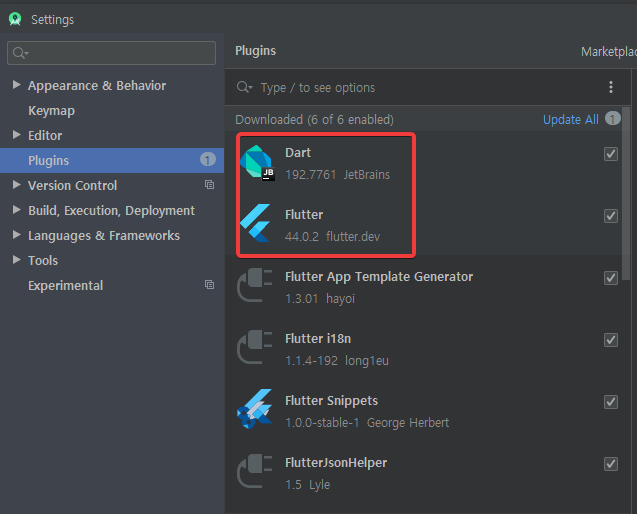The image size is (637, 514).
Task: Toggle the Flutter Snippets plugin checkbox
Action: [x=611, y=402]
